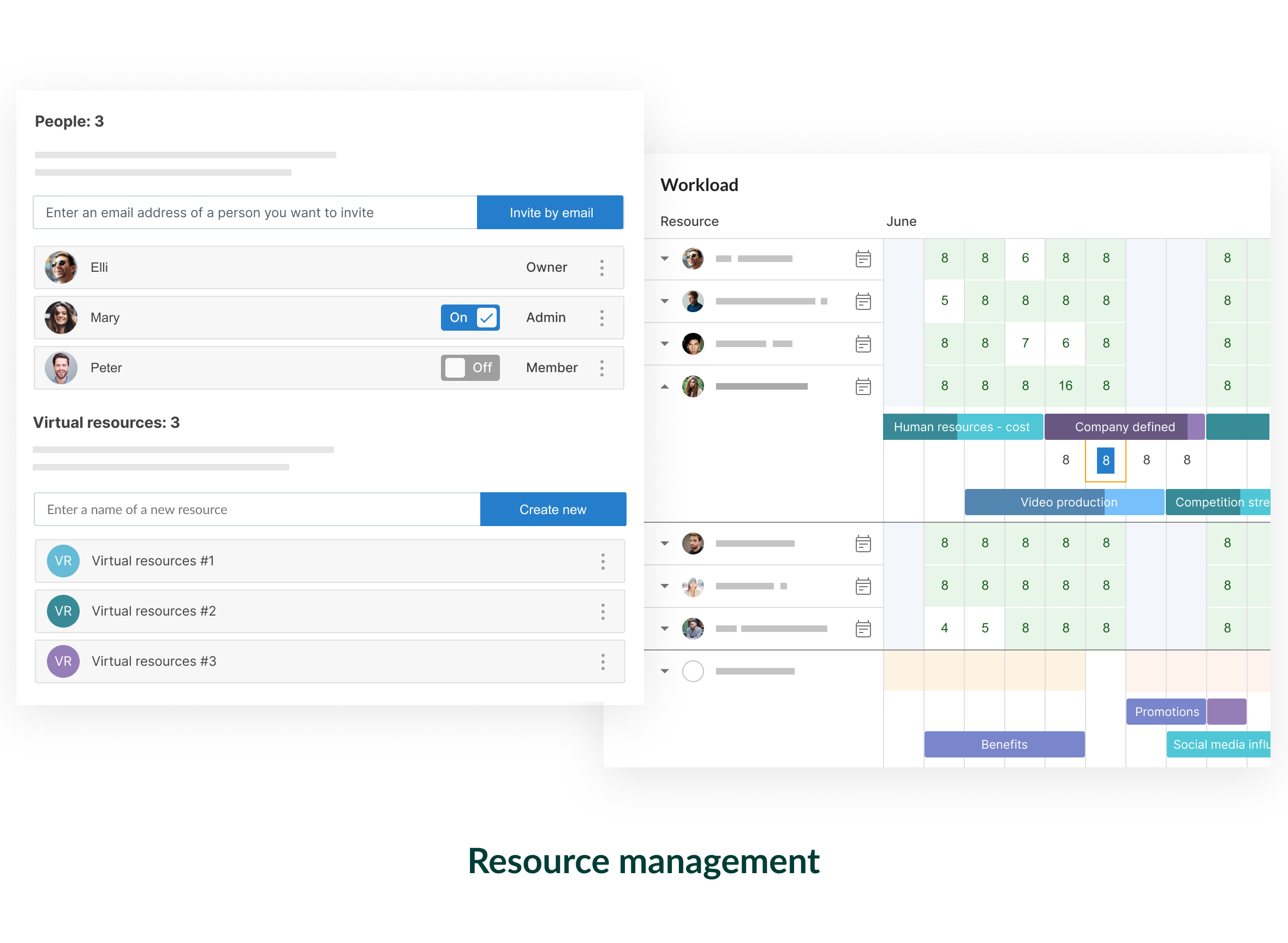Image resolution: width=1288 pixels, height=943 pixels.
Task: Open three-dot menu for Mary
Action: (602, 318)
